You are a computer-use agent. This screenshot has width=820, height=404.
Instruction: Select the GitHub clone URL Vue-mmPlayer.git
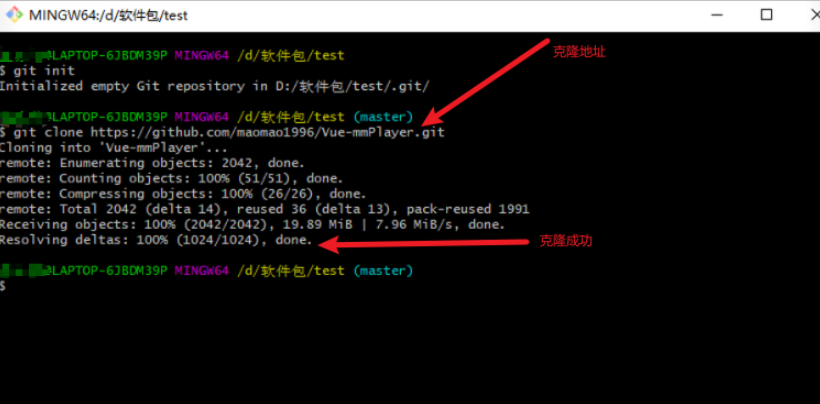268,132
